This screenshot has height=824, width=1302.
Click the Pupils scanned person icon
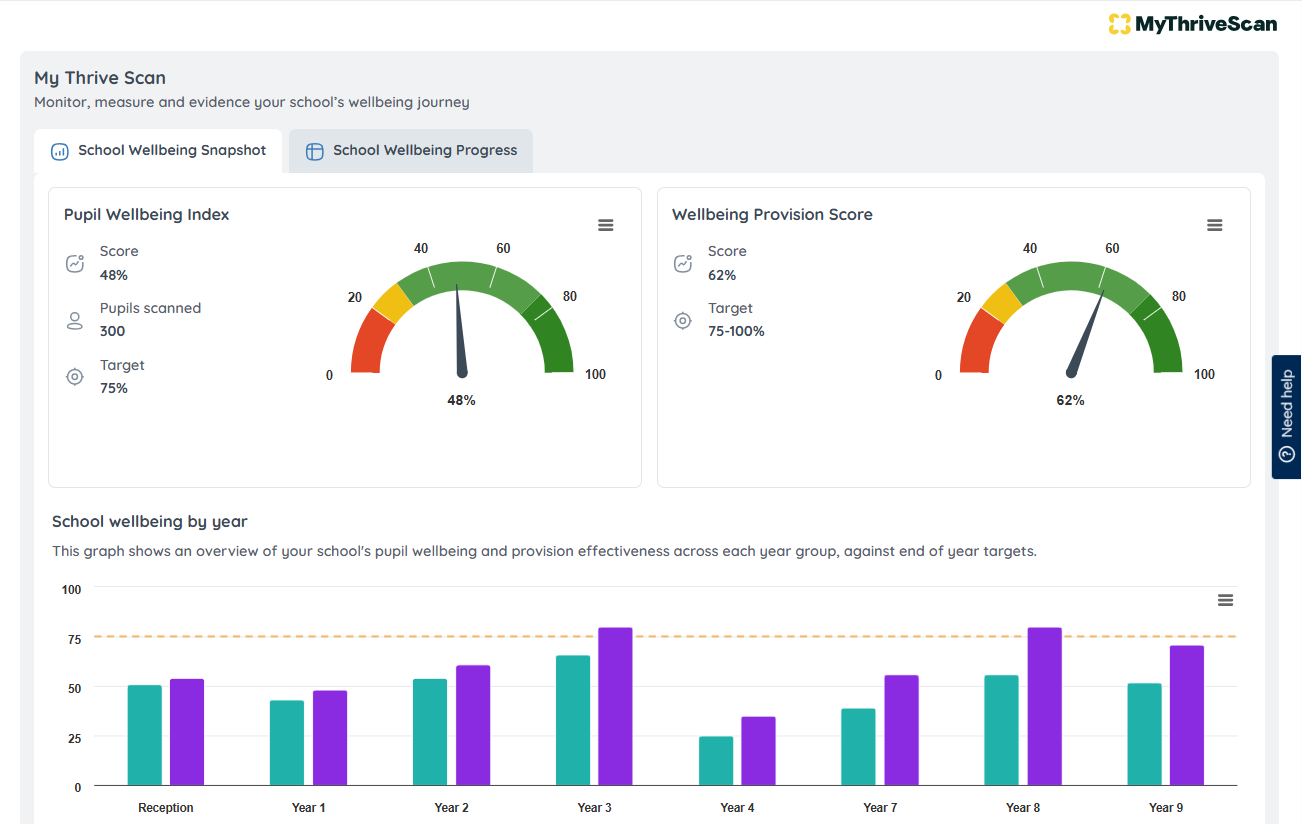tap(74, 320)
